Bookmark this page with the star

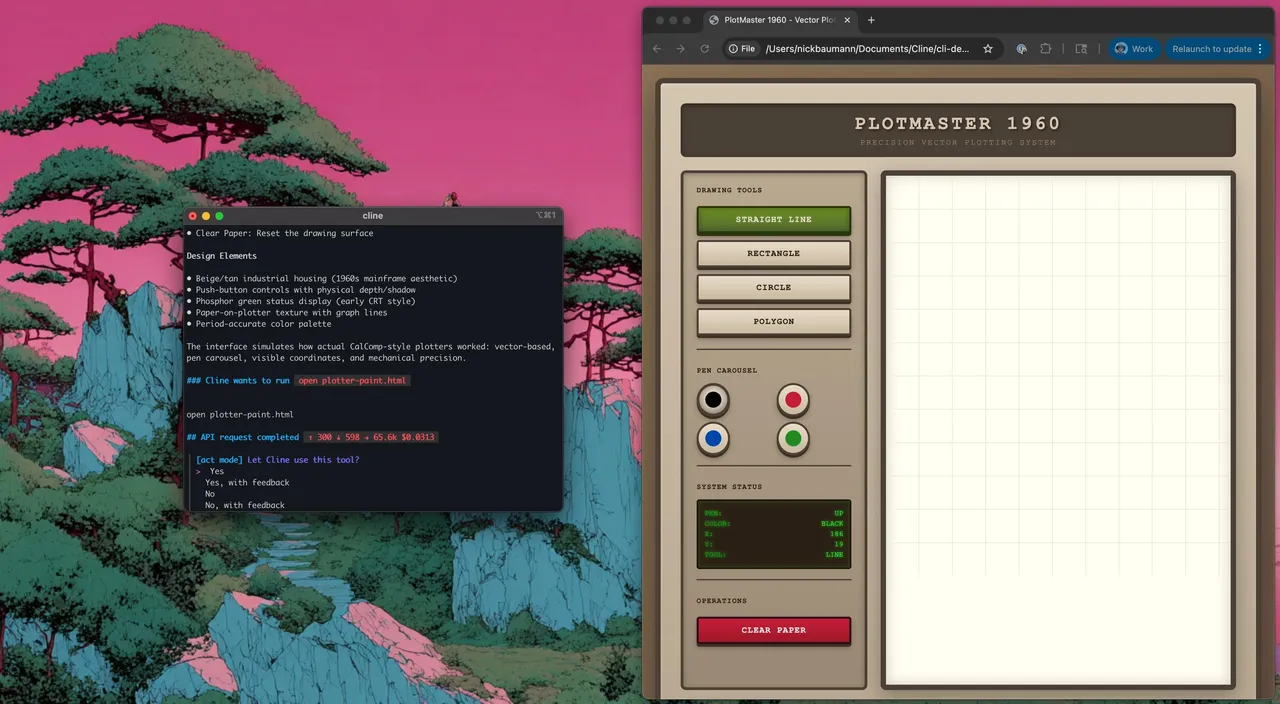pyautogui.click(x=988, y=48)
